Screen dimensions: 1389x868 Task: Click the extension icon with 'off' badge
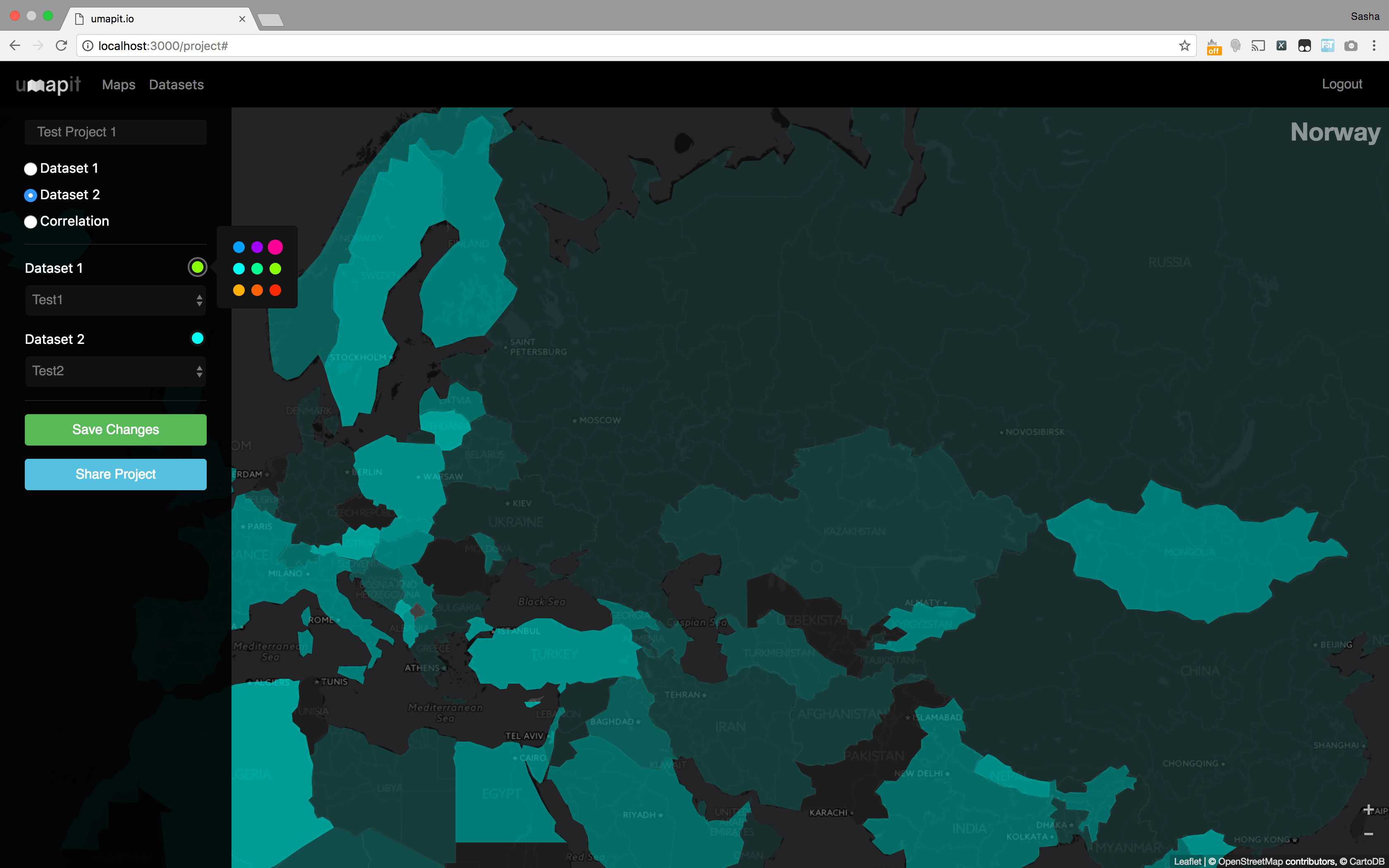pos(1213,46)
